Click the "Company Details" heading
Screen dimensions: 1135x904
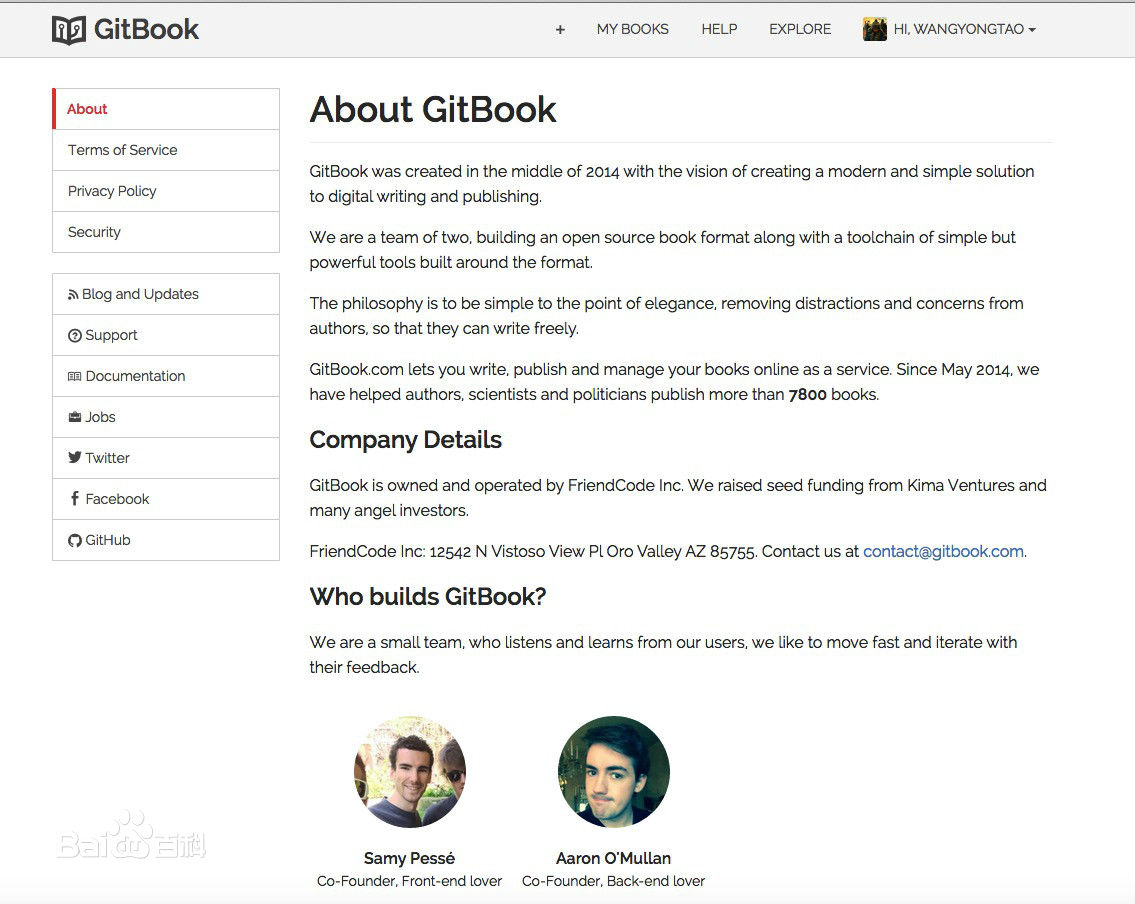tap(405, 440)
